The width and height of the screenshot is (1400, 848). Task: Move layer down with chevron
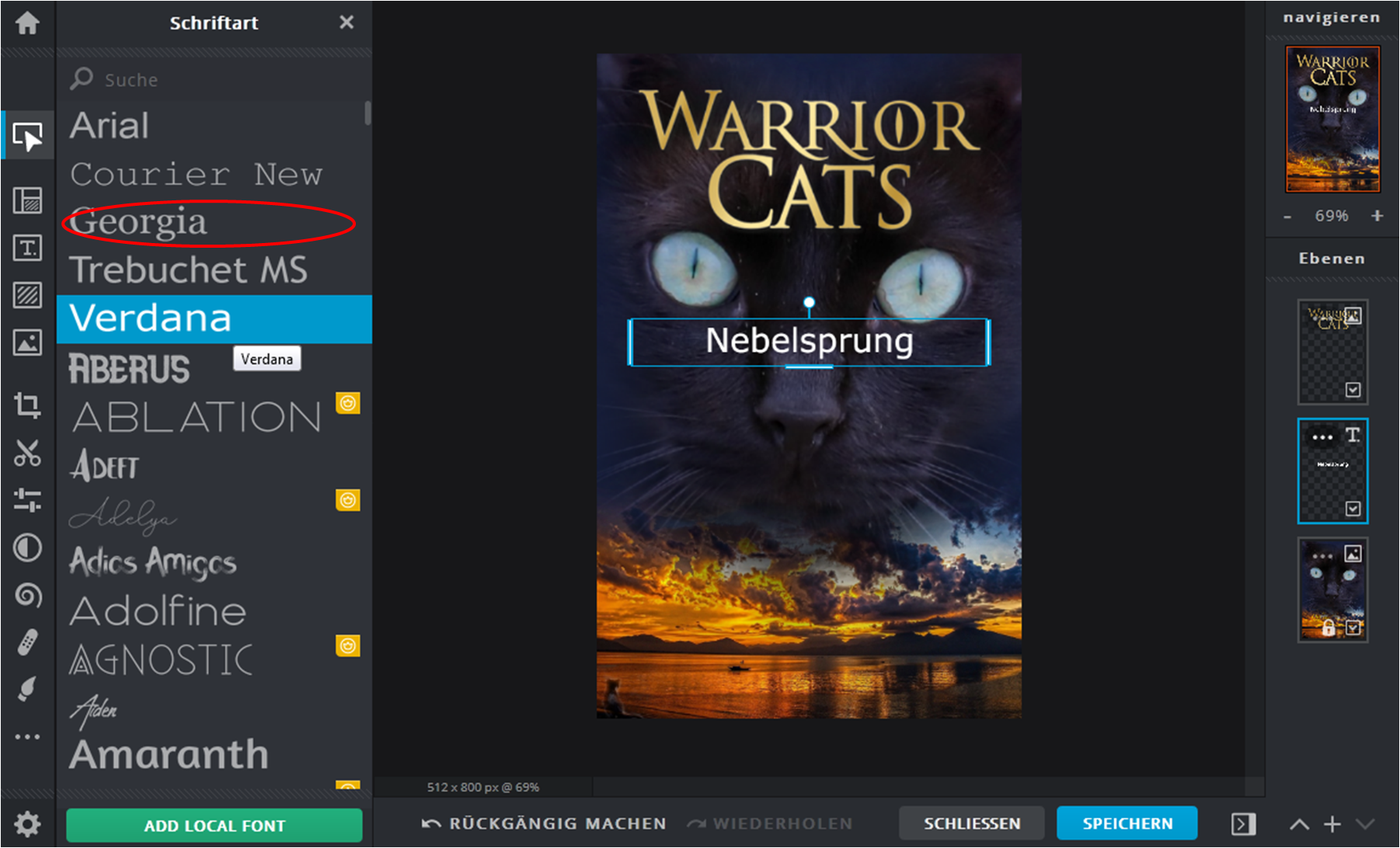point(1365,824)
